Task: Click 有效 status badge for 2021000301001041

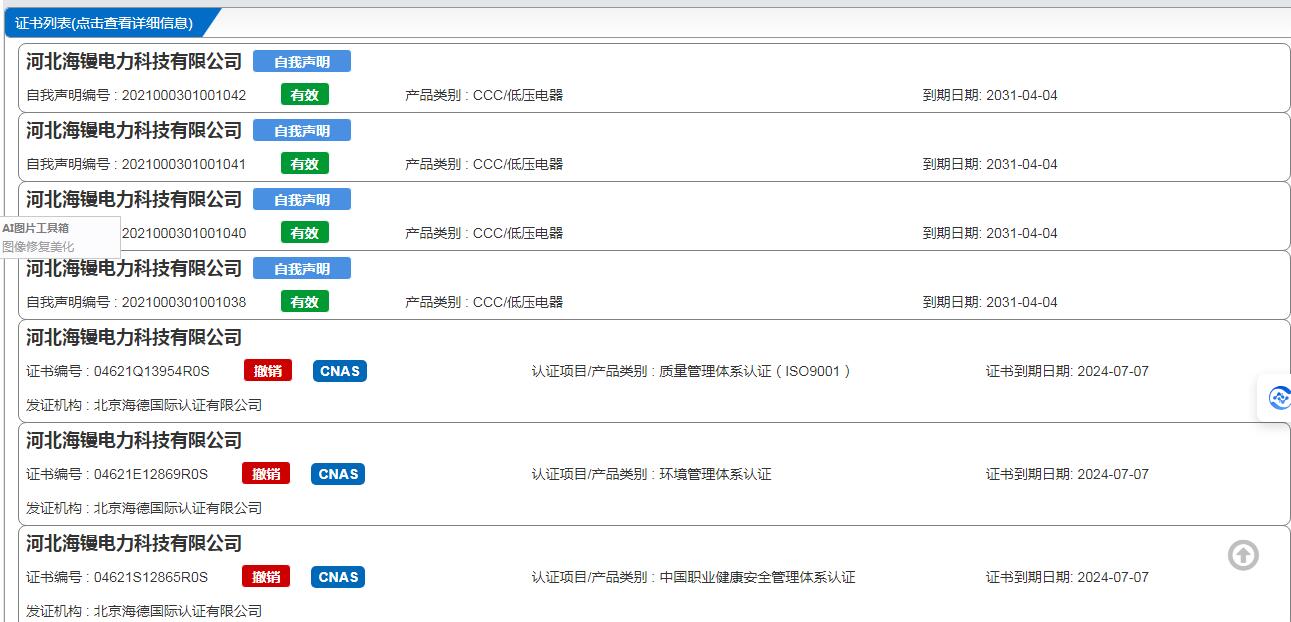Action: [304, 164]
